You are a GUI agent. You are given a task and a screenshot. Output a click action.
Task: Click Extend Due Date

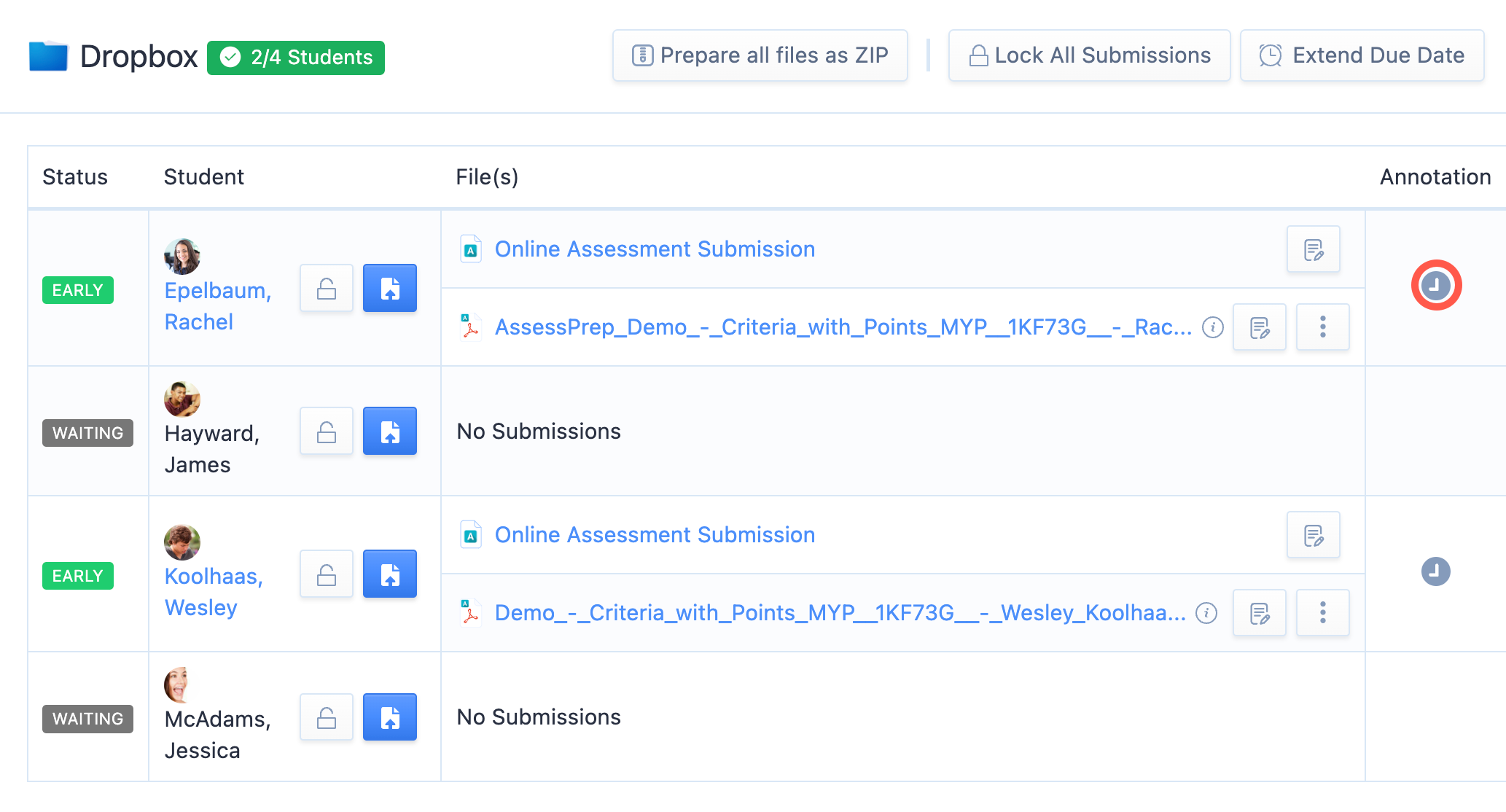1361,55
